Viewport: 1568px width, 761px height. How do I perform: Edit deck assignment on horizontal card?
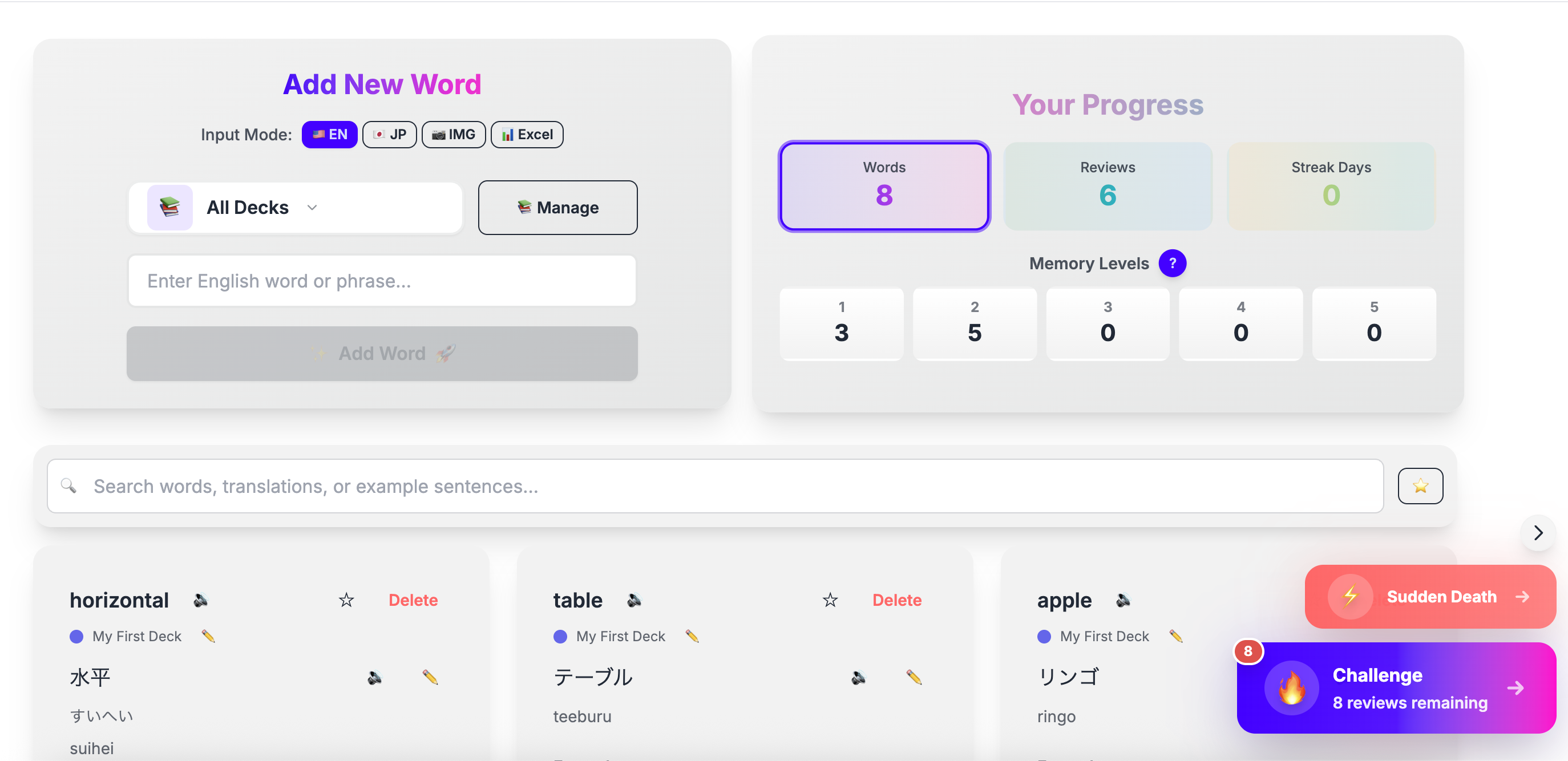[208, 636]
